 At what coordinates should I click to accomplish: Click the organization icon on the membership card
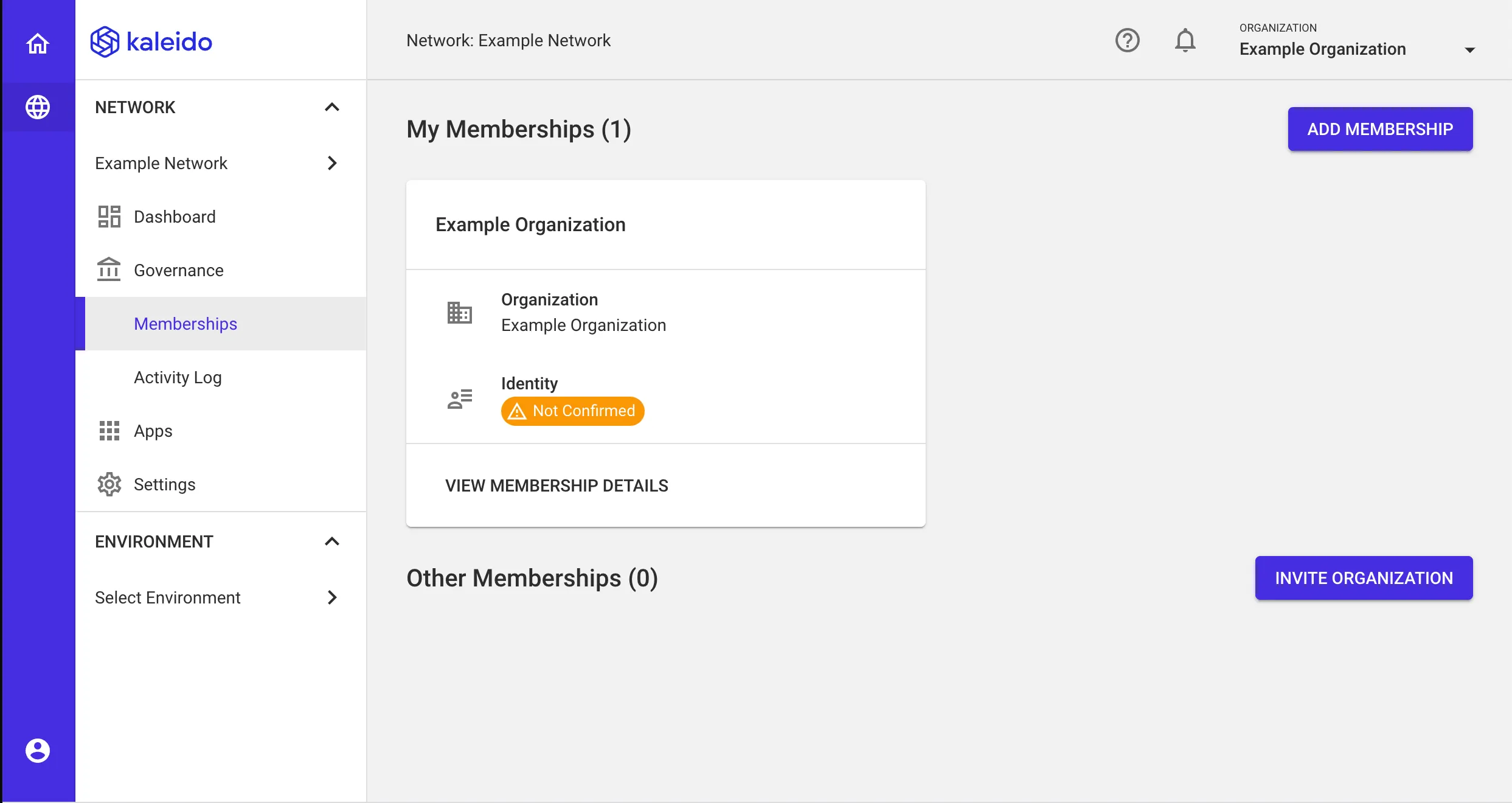coord(459,313)
